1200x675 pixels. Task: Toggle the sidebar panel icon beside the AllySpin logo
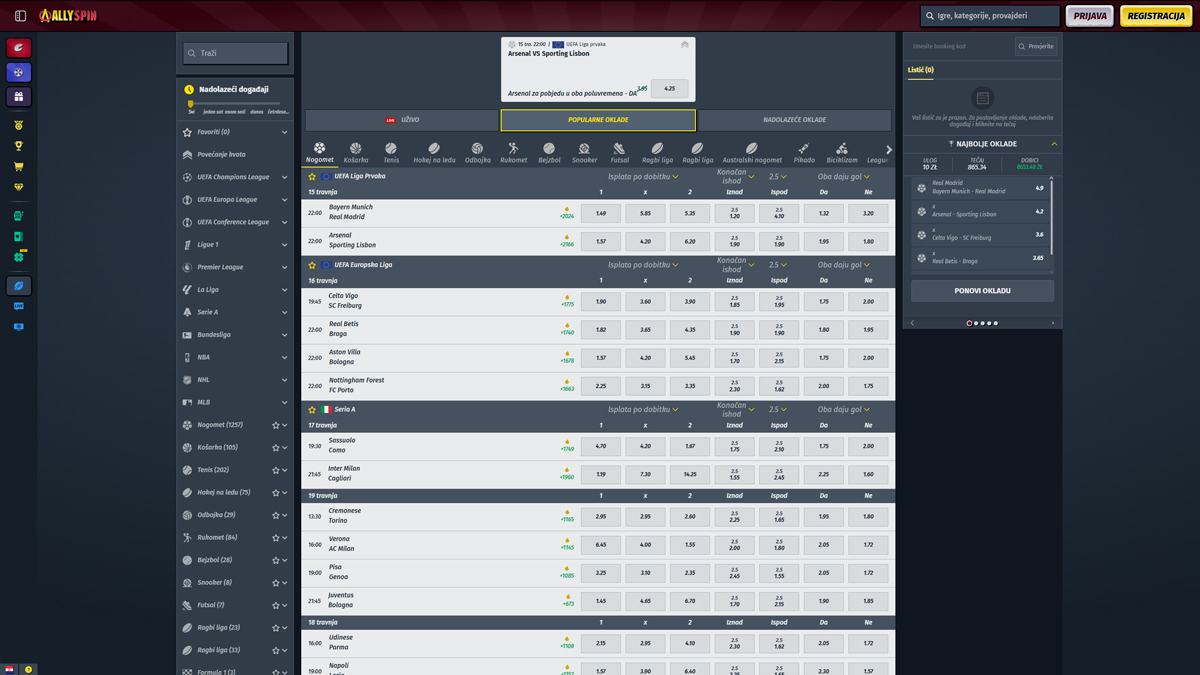click(x=20, y=16)
